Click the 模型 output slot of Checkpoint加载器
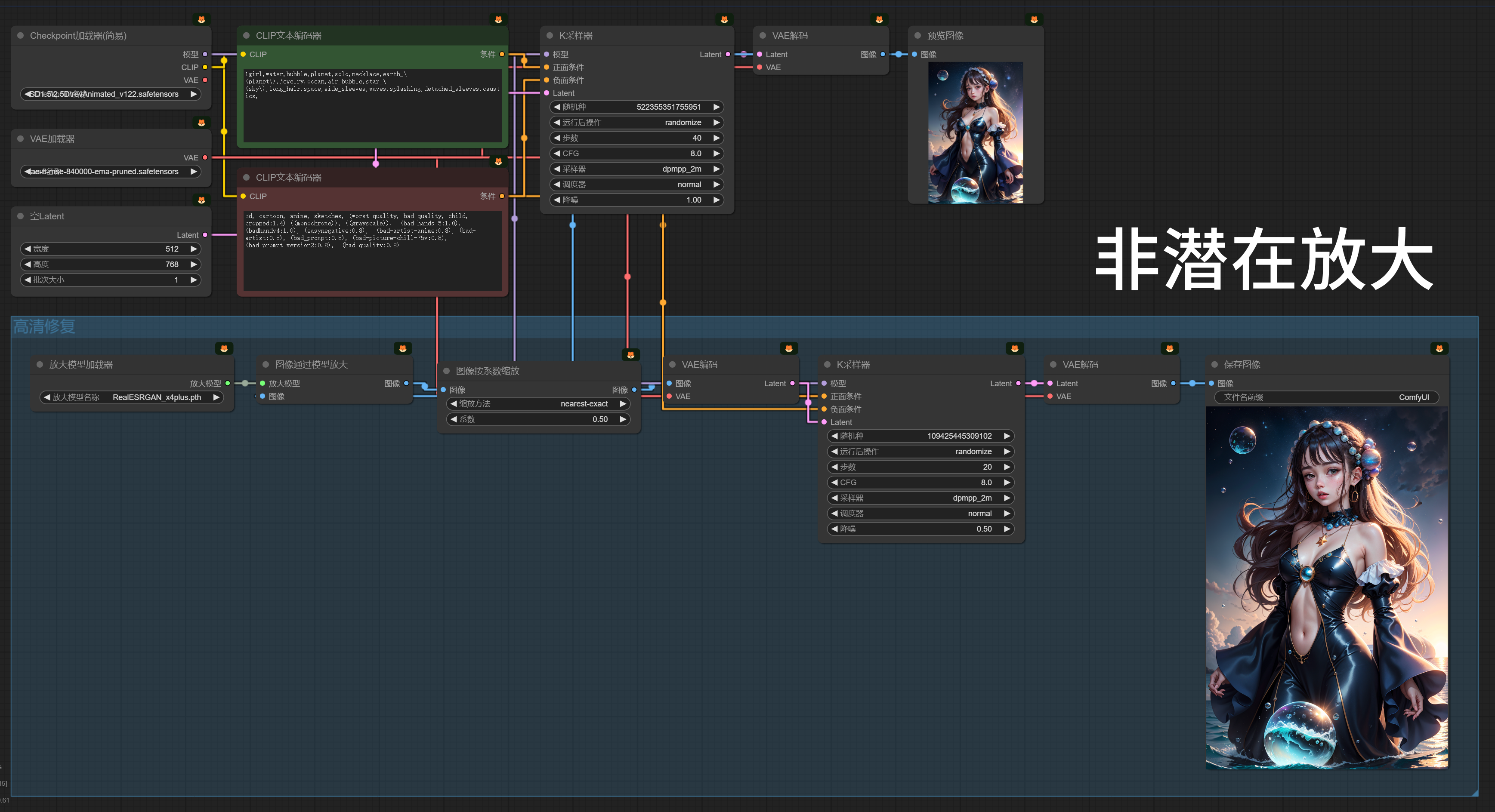Viewport: 1495px width, 812px height. 205,54
